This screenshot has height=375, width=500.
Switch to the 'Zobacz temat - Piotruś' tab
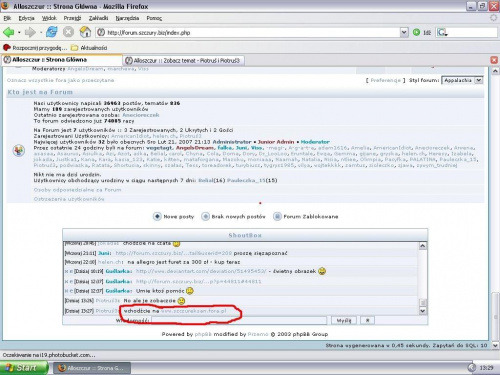click(x=184, y=60)
